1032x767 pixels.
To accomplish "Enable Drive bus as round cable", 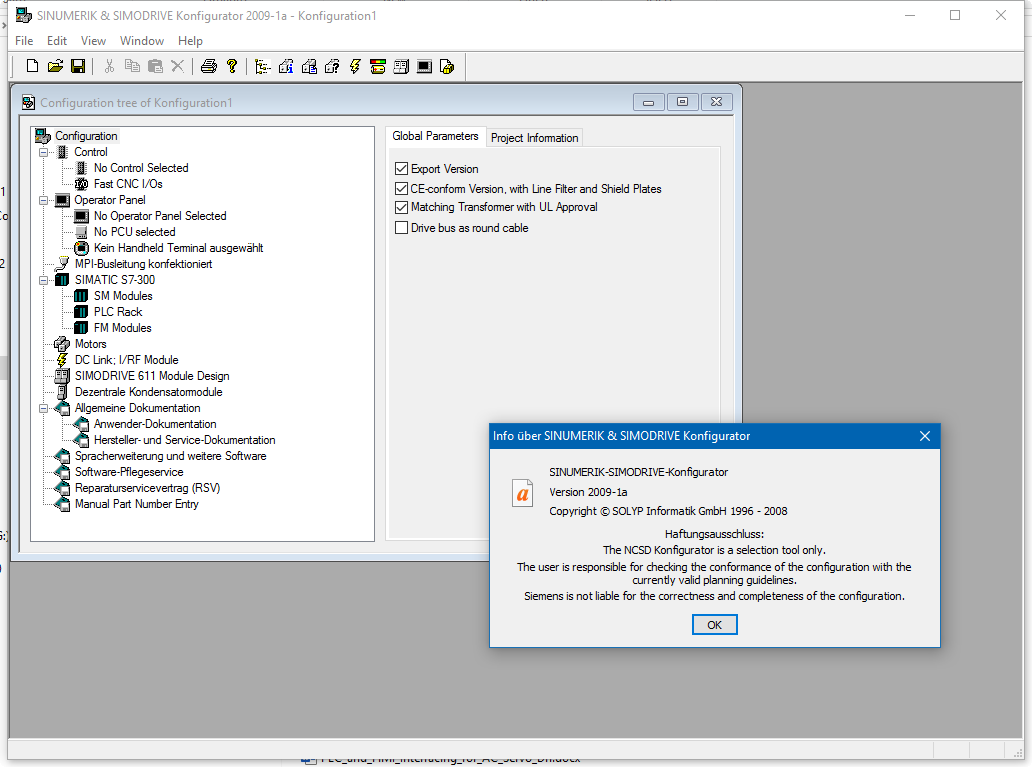I will tap(401, 228).
